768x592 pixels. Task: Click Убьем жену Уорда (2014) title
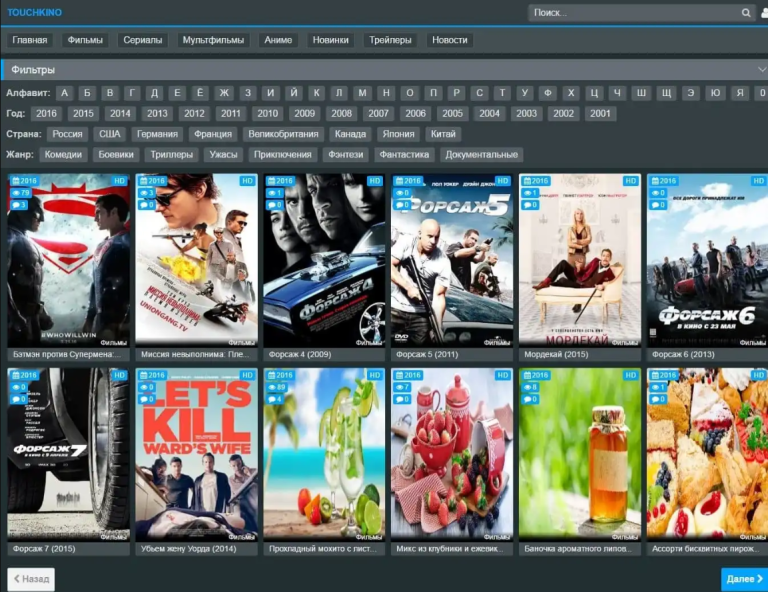189,548
